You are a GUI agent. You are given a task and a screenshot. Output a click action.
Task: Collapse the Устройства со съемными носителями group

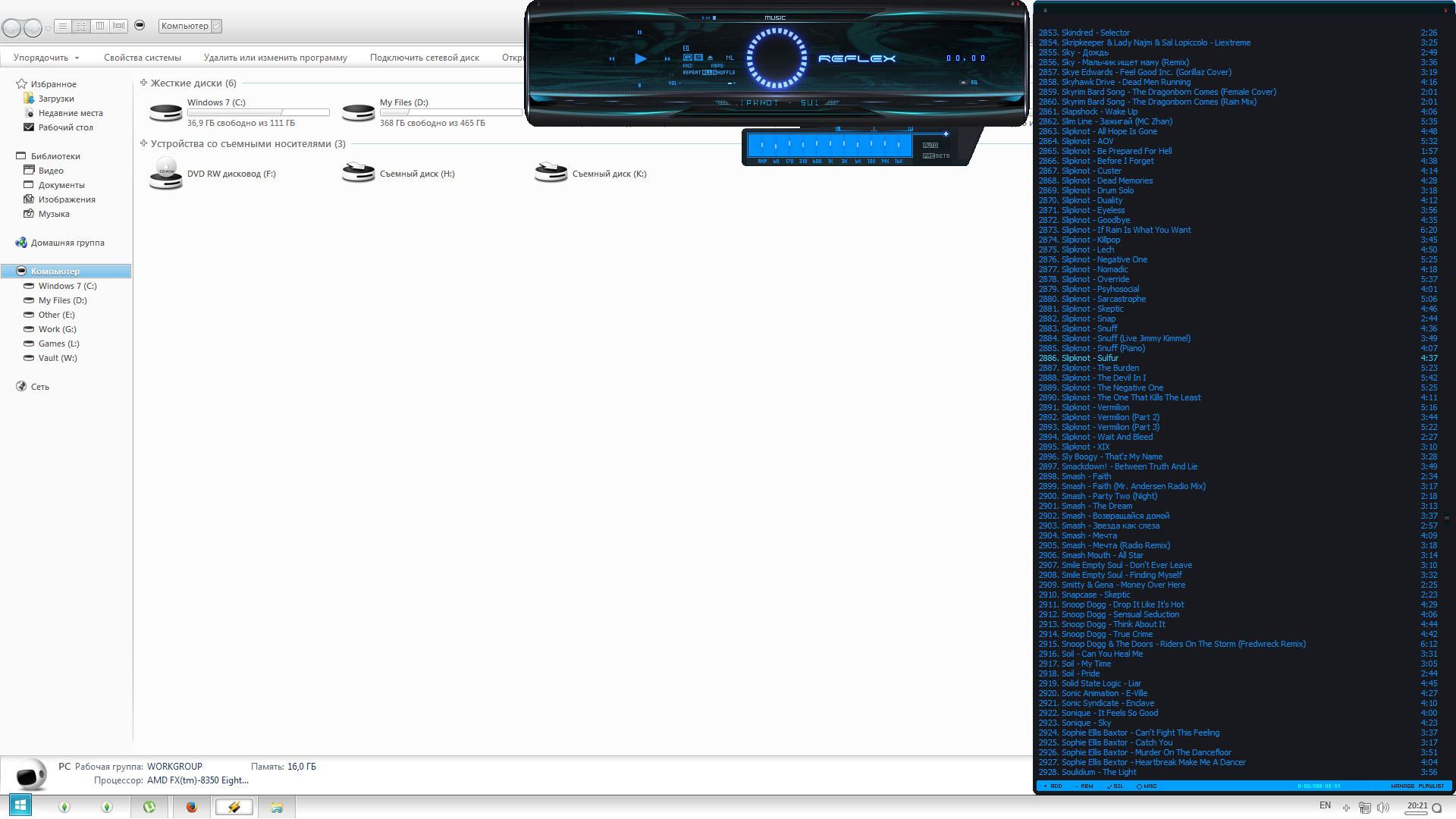143,143
